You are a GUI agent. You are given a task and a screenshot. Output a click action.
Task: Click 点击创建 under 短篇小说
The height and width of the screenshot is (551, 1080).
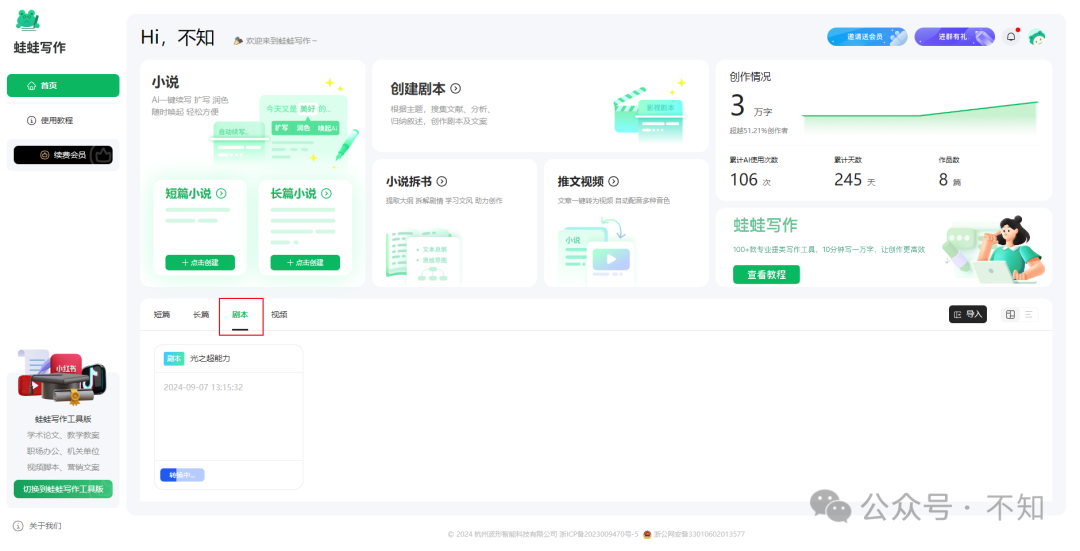200,262
